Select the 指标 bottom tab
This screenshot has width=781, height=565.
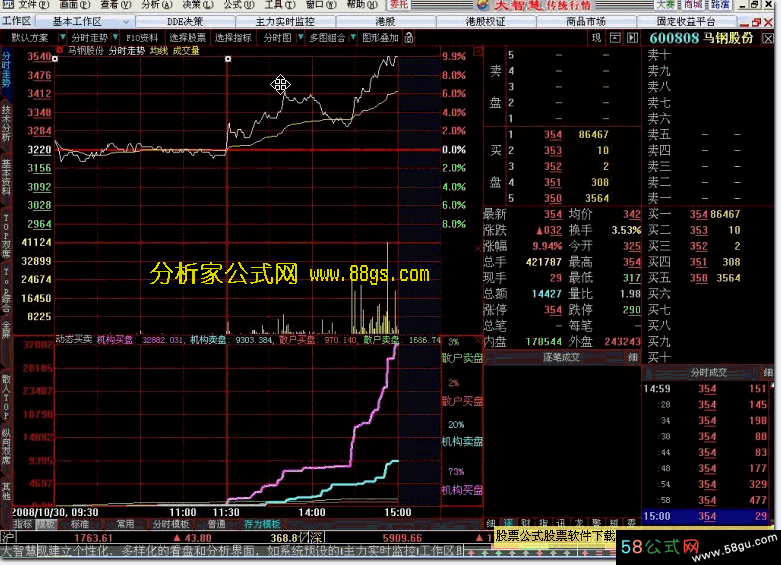(x=23, y=524)
